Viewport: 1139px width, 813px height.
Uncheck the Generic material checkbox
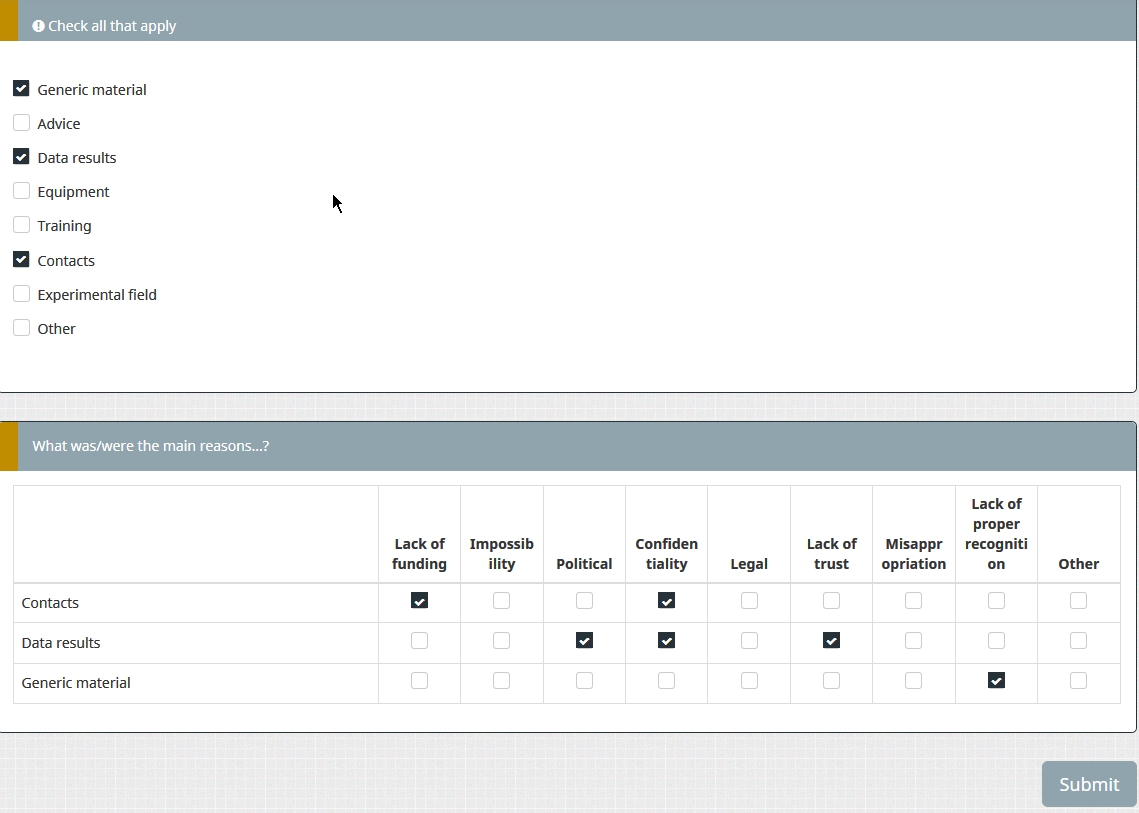[21, 89]
